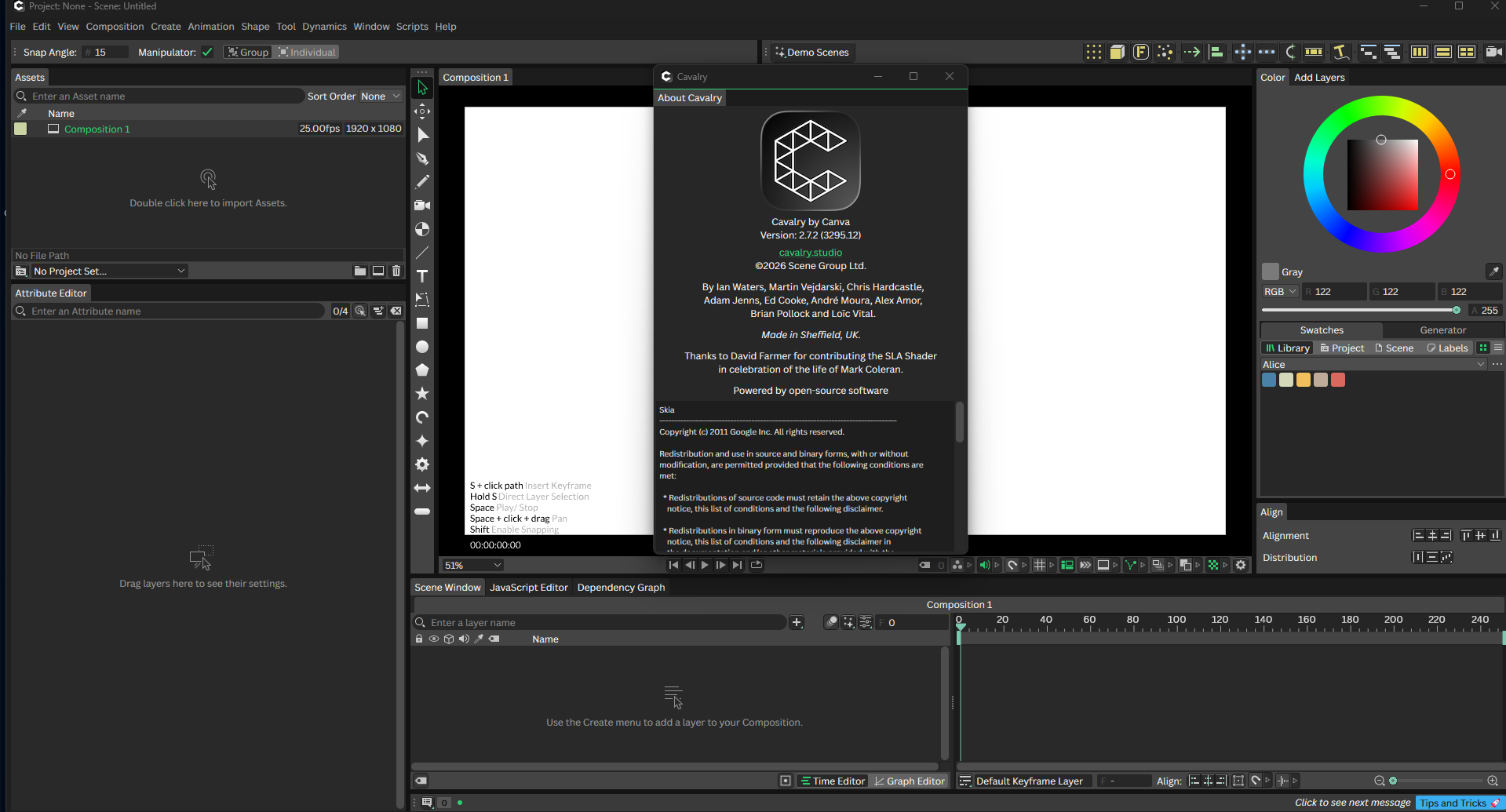Pick the Arc shape tool

pos(422,417)
